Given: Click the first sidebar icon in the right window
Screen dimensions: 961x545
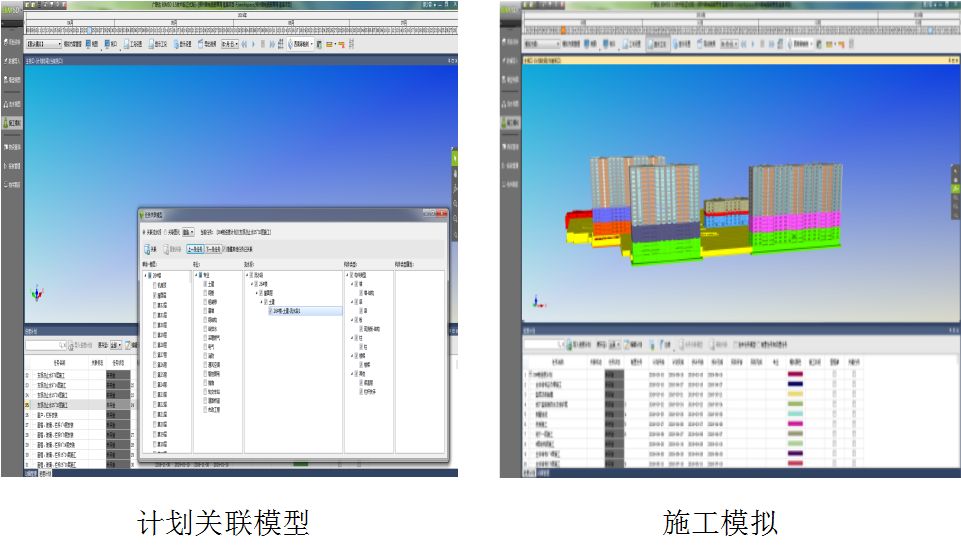Looking at the screenshot, I should [x=513, y=42].
